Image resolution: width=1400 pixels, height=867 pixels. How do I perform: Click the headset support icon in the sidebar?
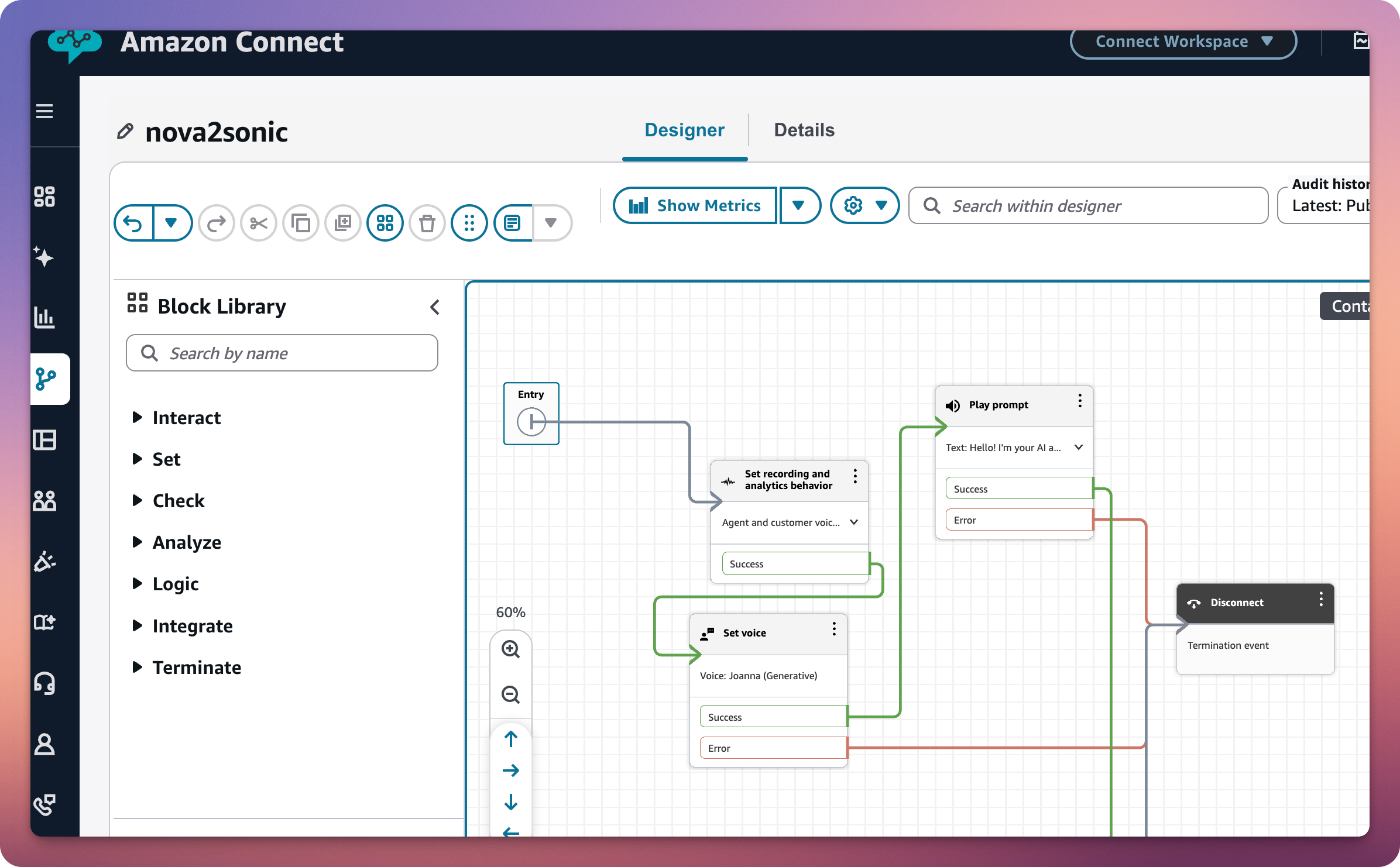pyautogui.click(x=46, y=684)
